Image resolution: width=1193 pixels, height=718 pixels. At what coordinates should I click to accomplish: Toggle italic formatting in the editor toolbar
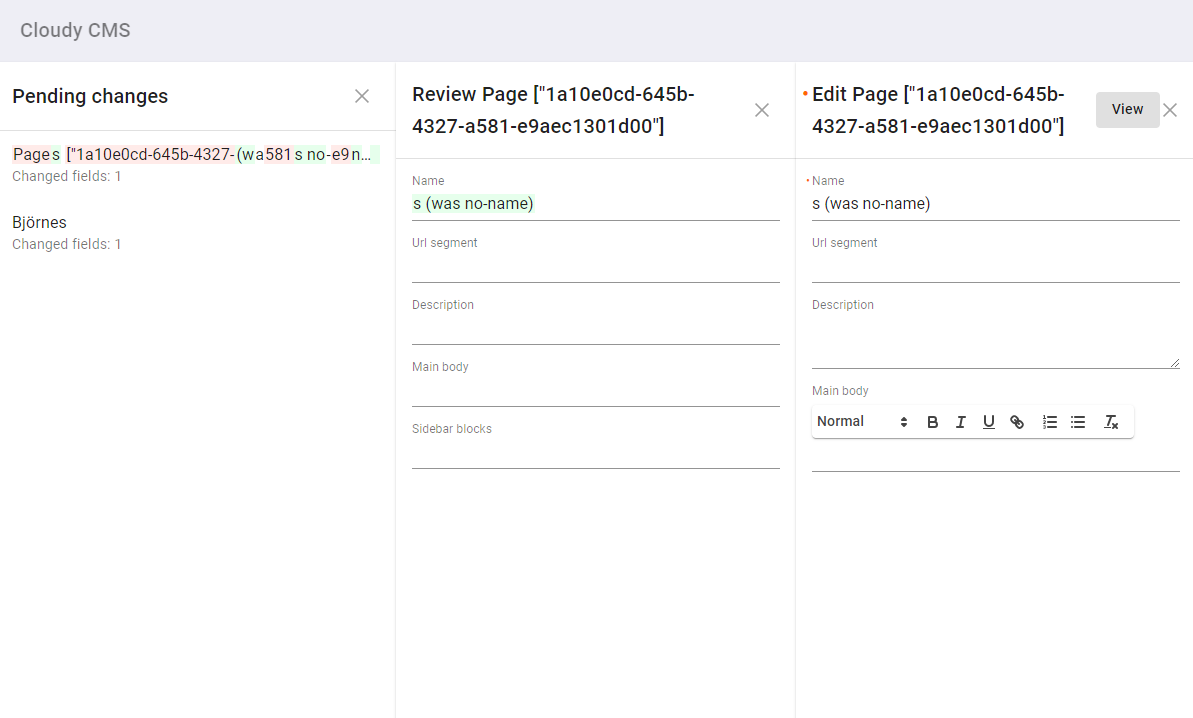tap(960, 421)
